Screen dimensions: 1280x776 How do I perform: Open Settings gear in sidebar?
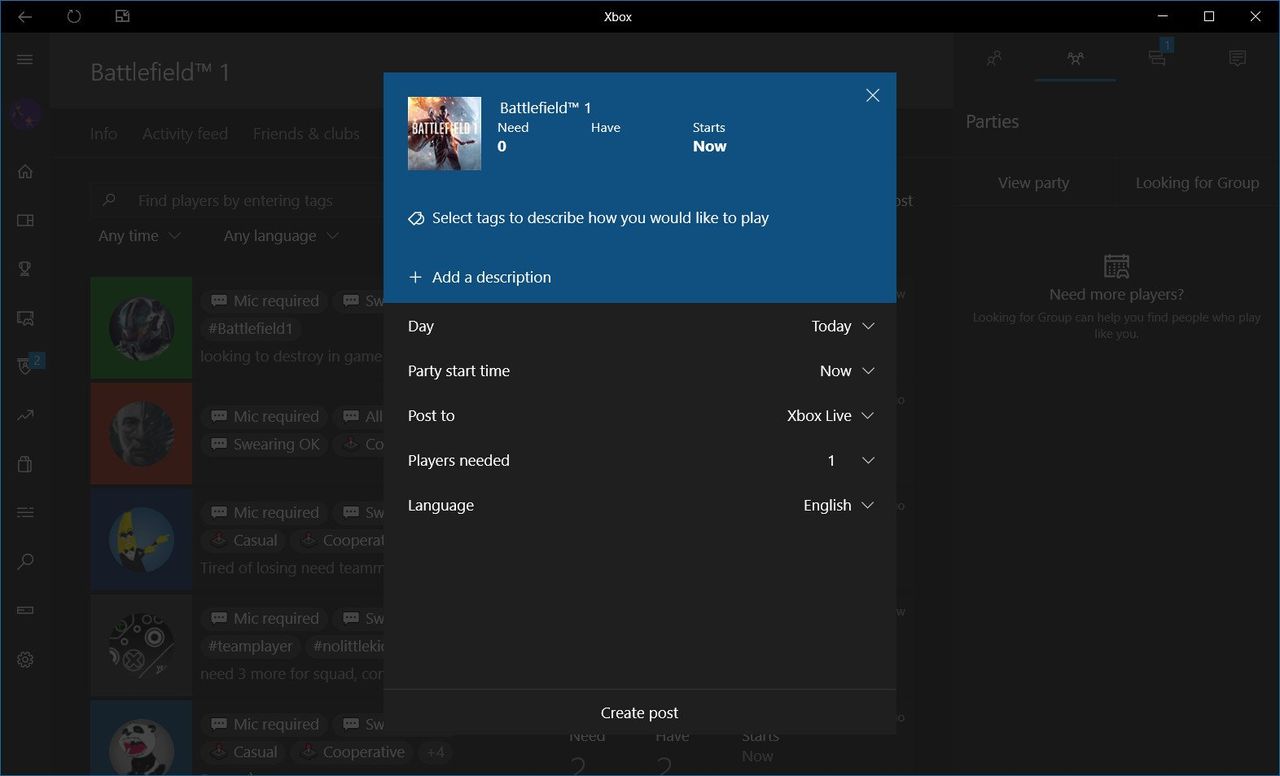[25, 660]
